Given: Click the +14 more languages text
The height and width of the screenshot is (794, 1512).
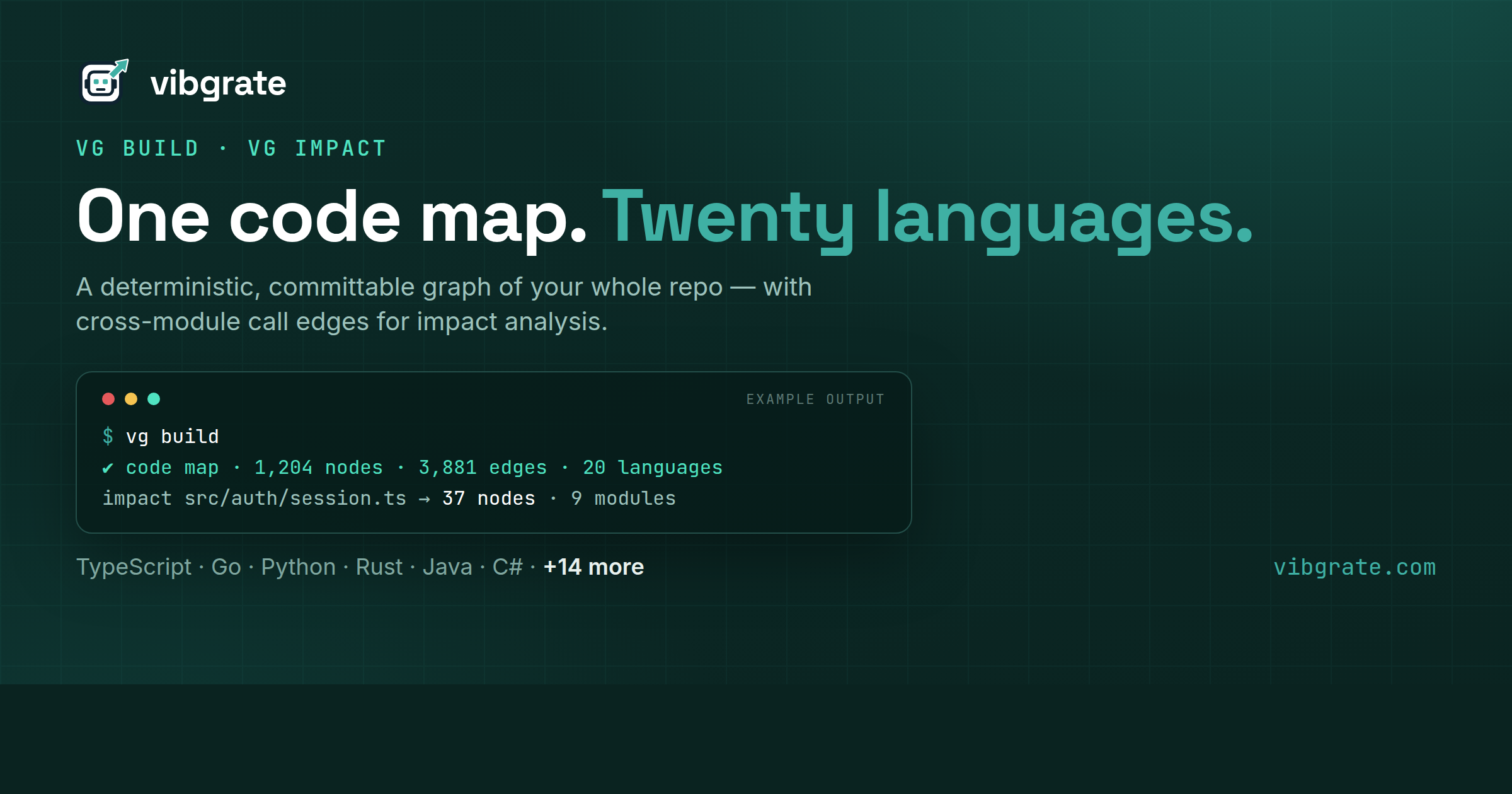Looking at the screenshot, I should coord(593,567).
